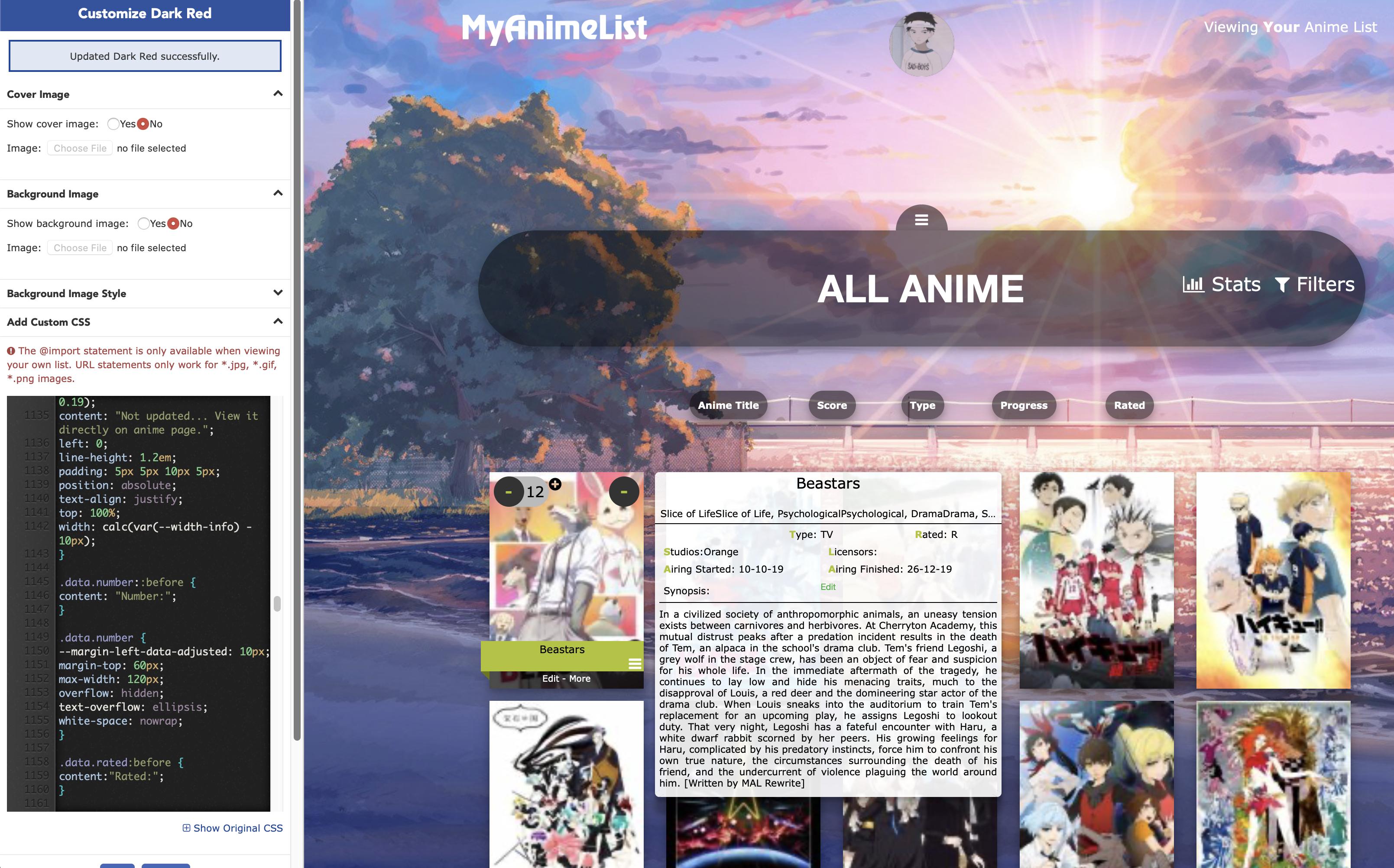
Task: Click the 'Licensors:' label
Action: click(x=852, y=552)
